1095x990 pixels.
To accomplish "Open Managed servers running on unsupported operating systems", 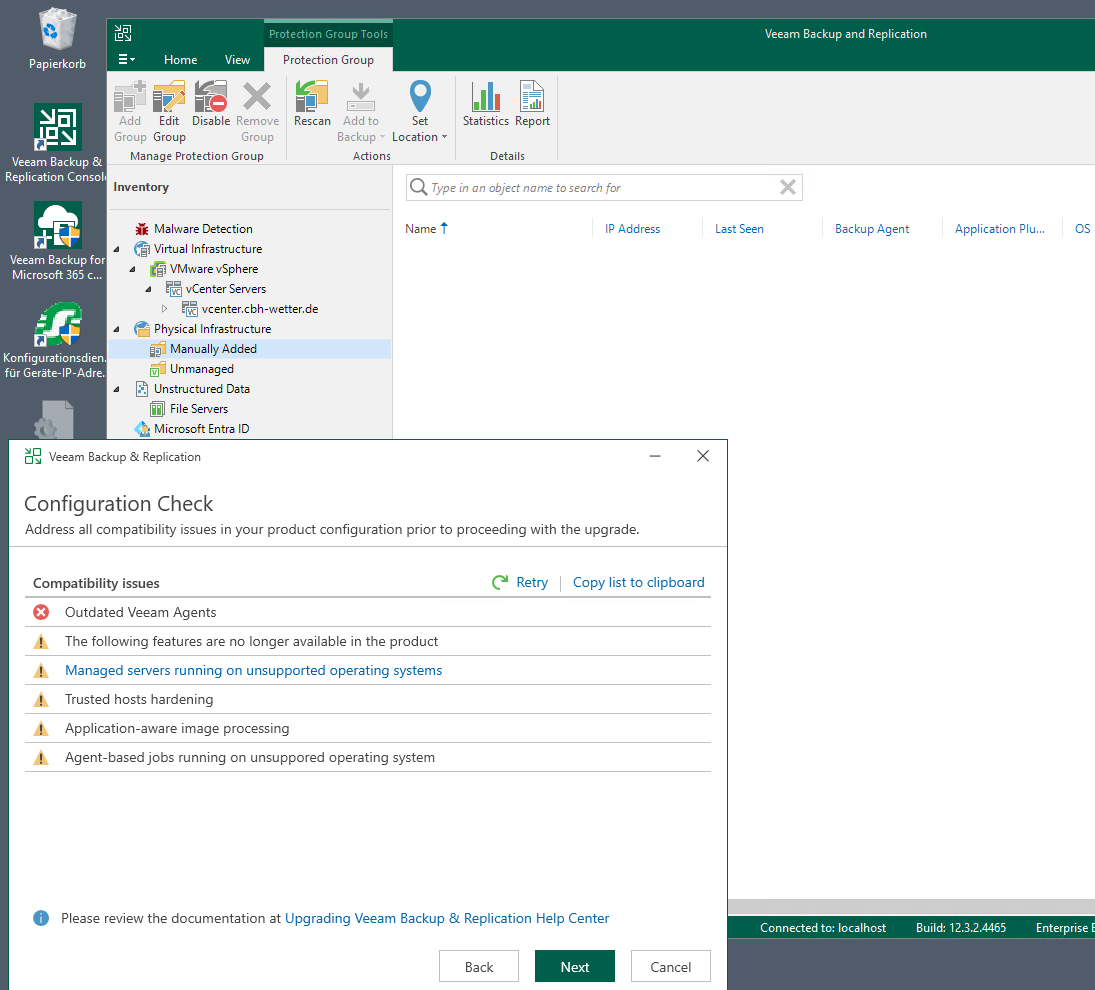I will coord(253,670).
